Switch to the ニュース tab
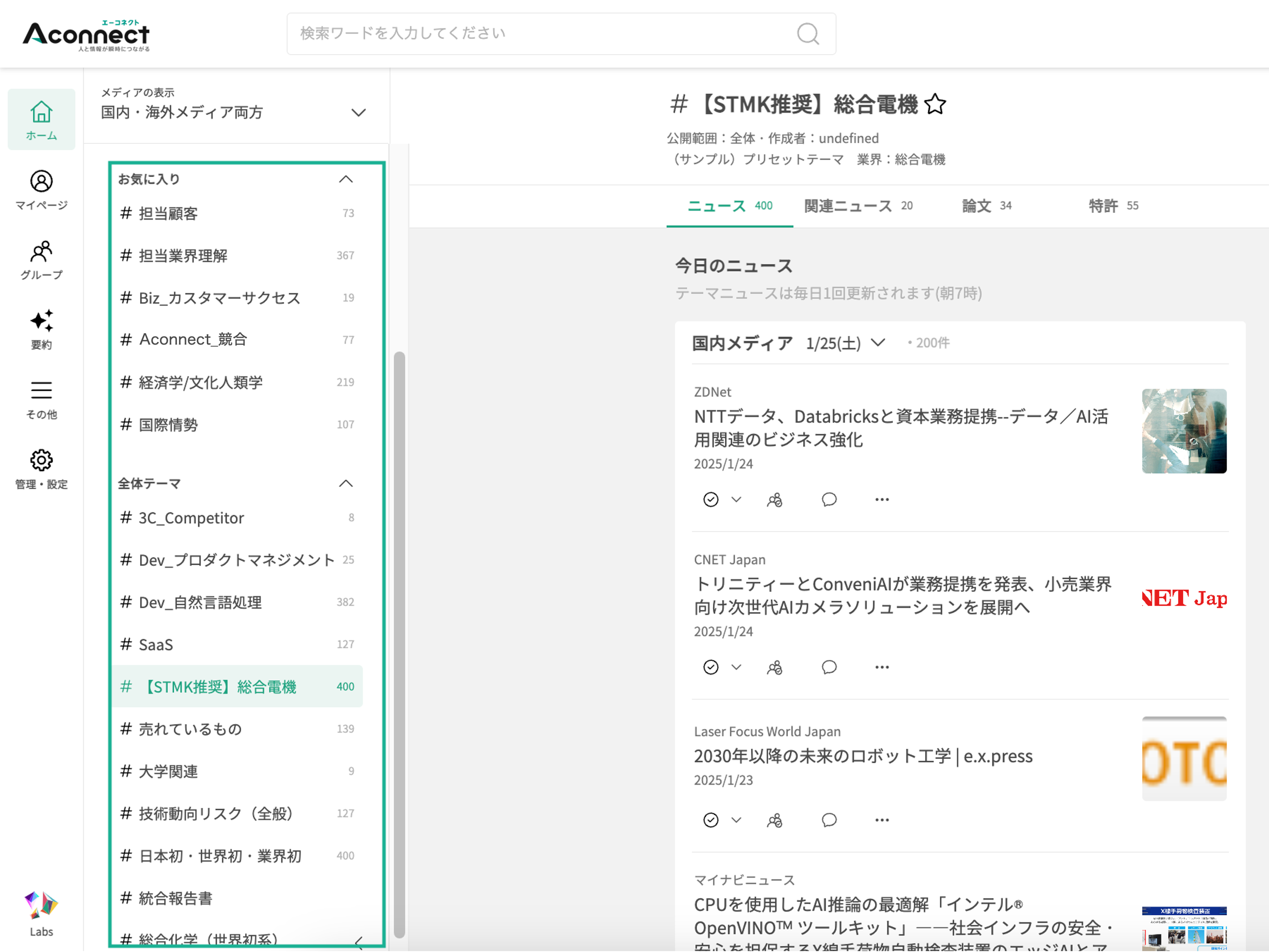The height and width of the screenshot is (952, 1269). pyautogui.click(x=730, y=206)
